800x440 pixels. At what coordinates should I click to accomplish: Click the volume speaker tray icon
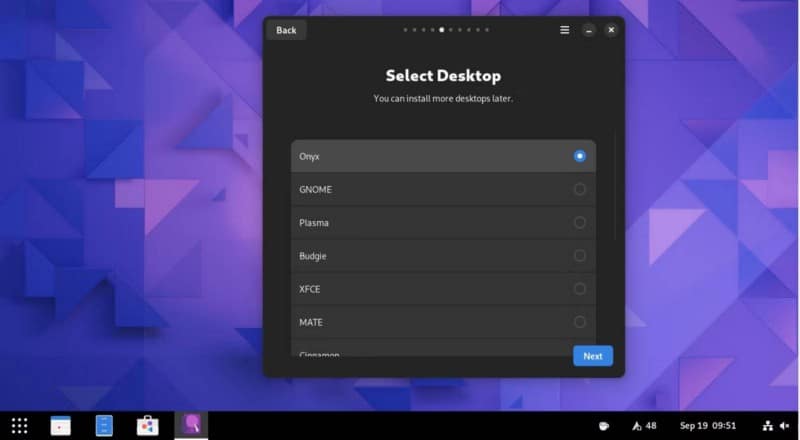pyautogui.click(x=785, y=426)
